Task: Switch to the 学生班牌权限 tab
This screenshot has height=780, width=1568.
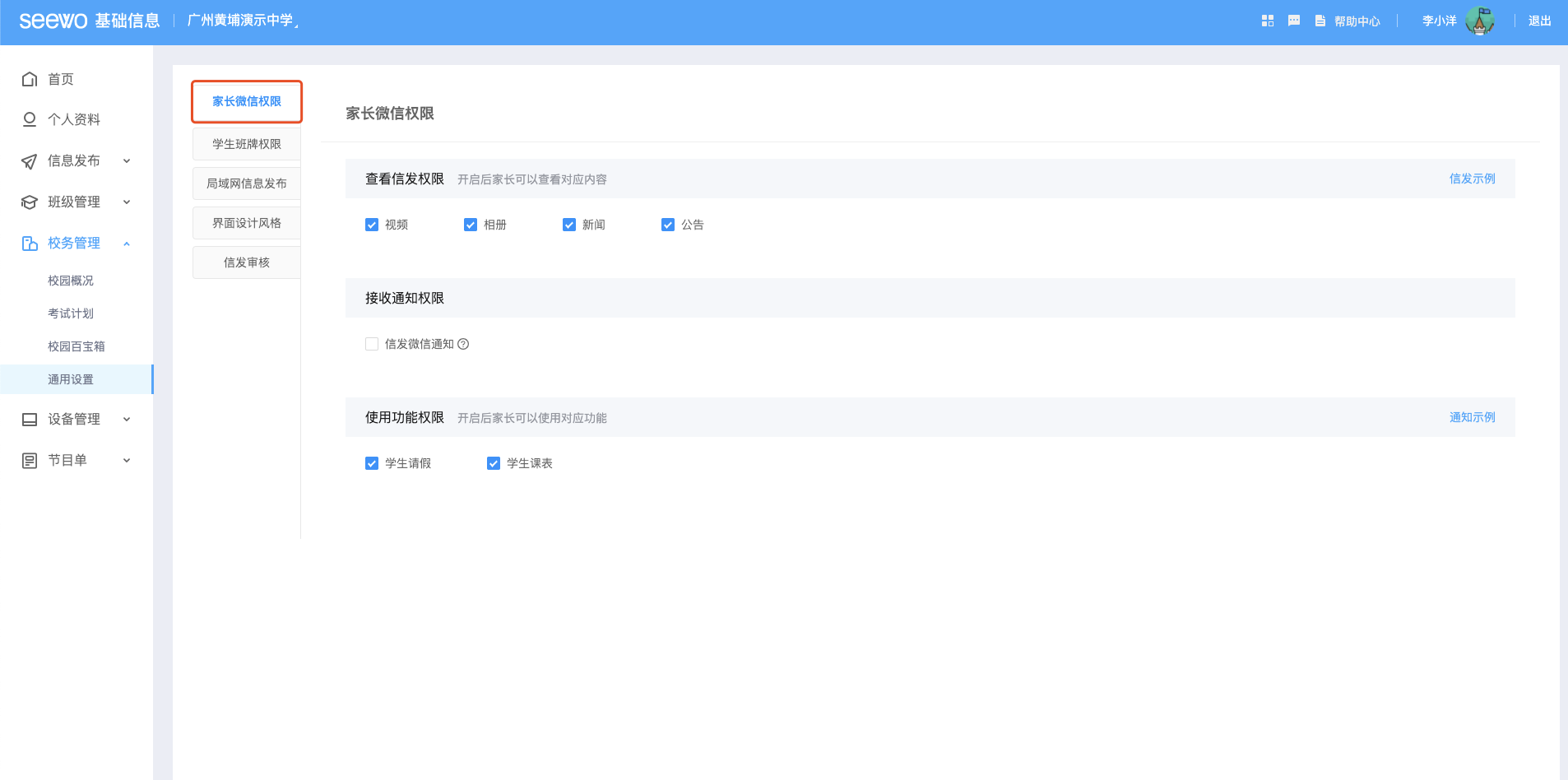Action: [247, 144]
